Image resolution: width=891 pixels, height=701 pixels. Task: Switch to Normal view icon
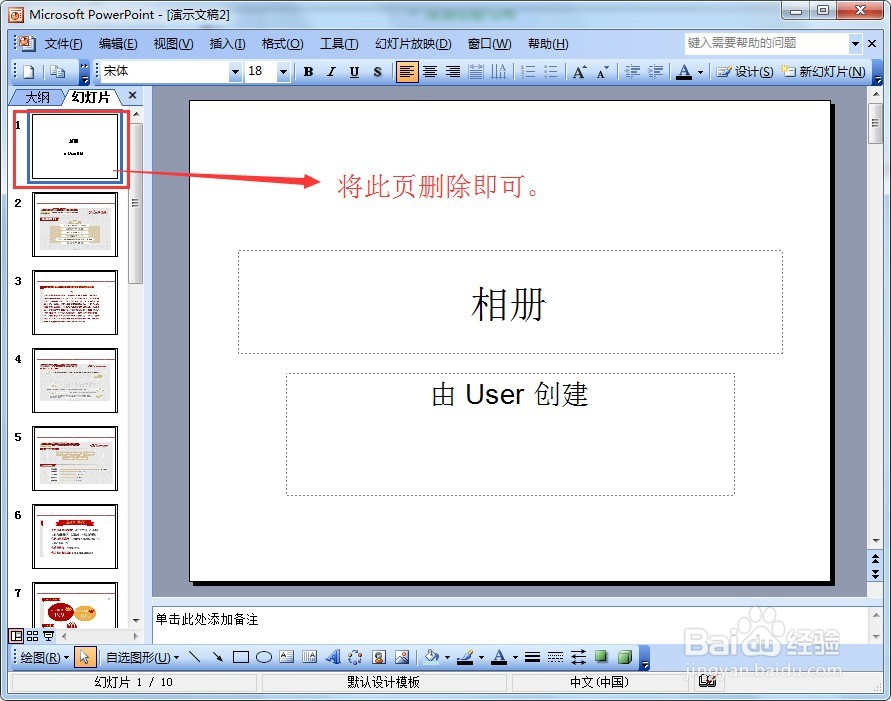[x=16, y=636]
